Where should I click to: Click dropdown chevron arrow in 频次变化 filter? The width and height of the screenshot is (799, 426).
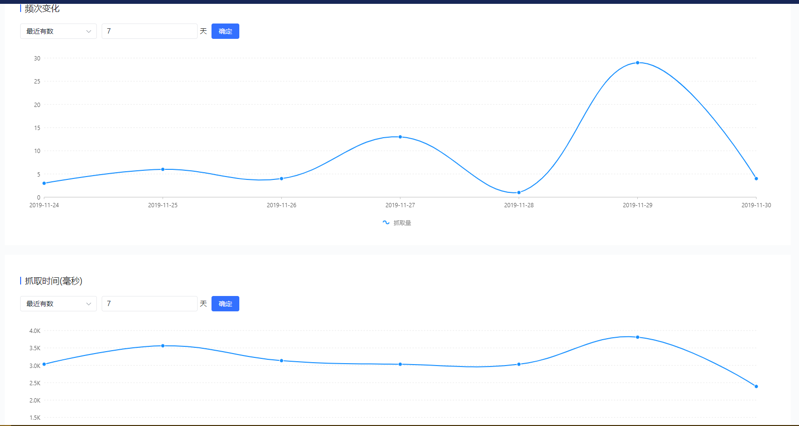88,32
